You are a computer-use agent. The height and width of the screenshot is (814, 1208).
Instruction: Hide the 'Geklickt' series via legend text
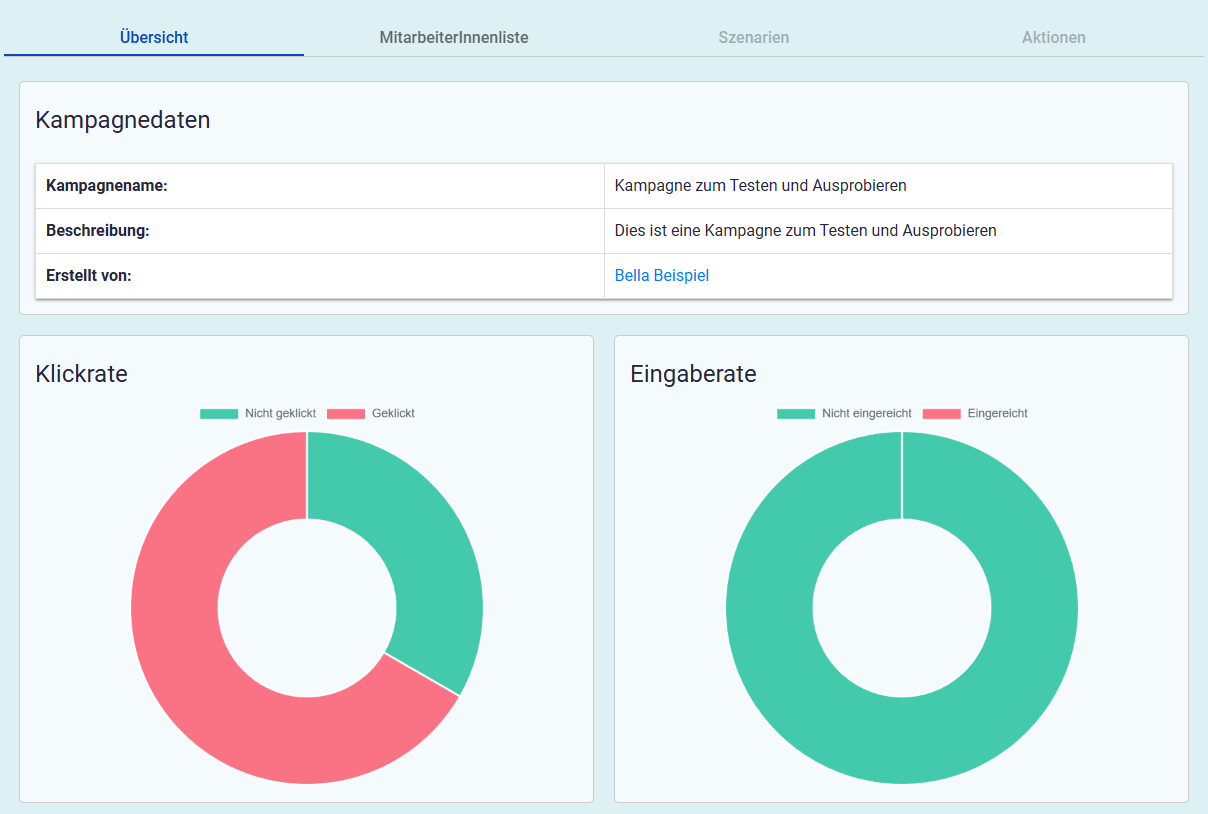click(x=393, y=414)
